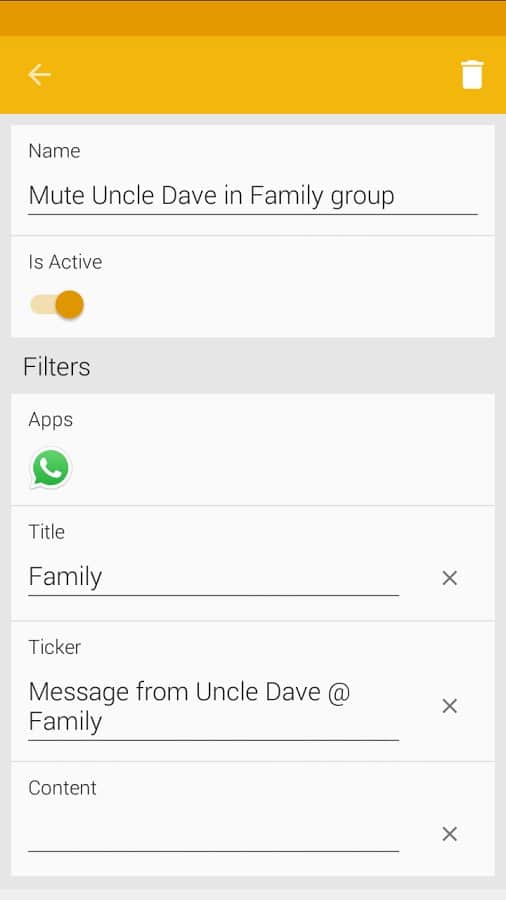Focus the empty Content input field

213,833
